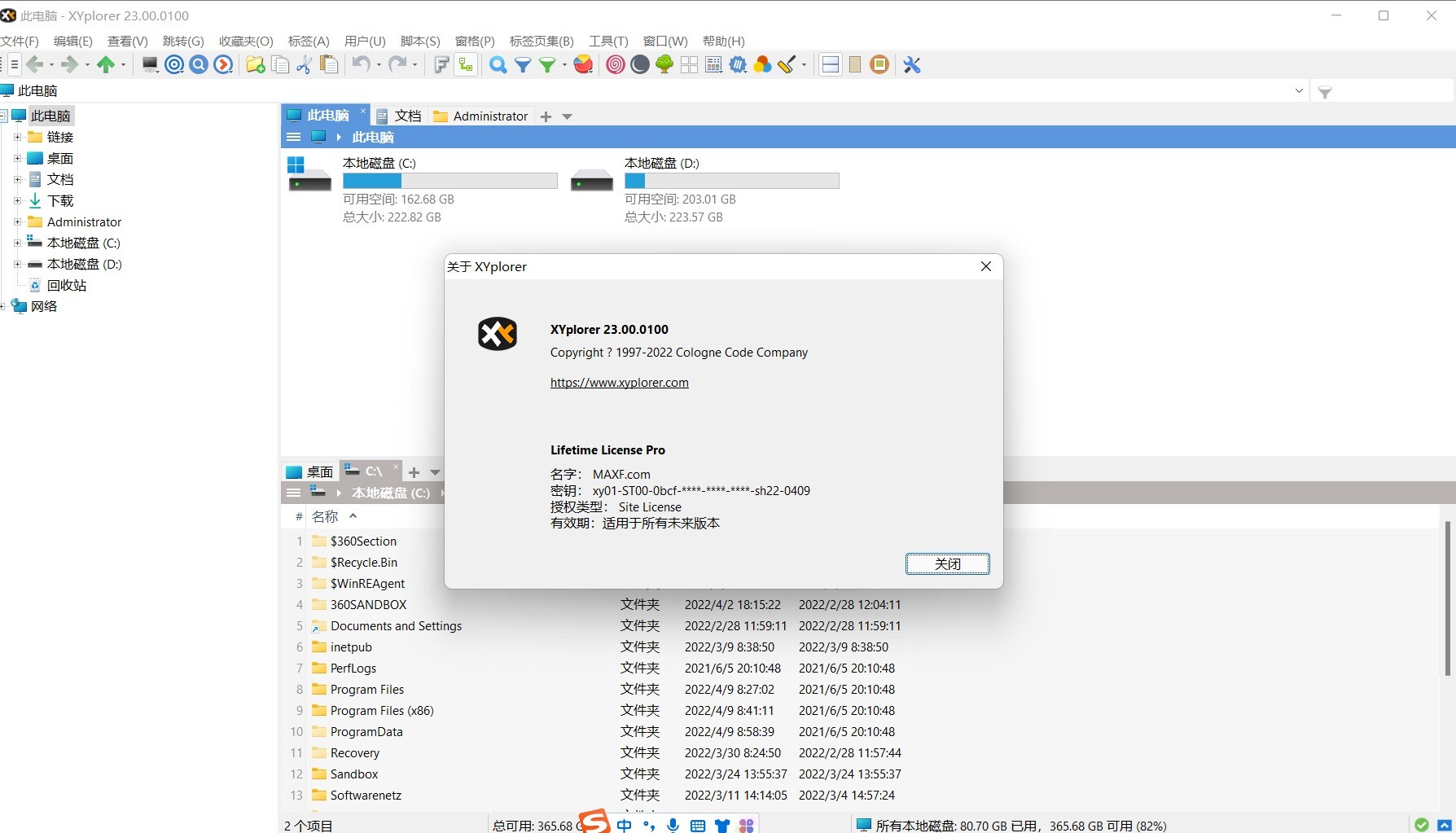Click the pink spiral toolbar icon
The image size is (1456, 833).
pos(616,65)
